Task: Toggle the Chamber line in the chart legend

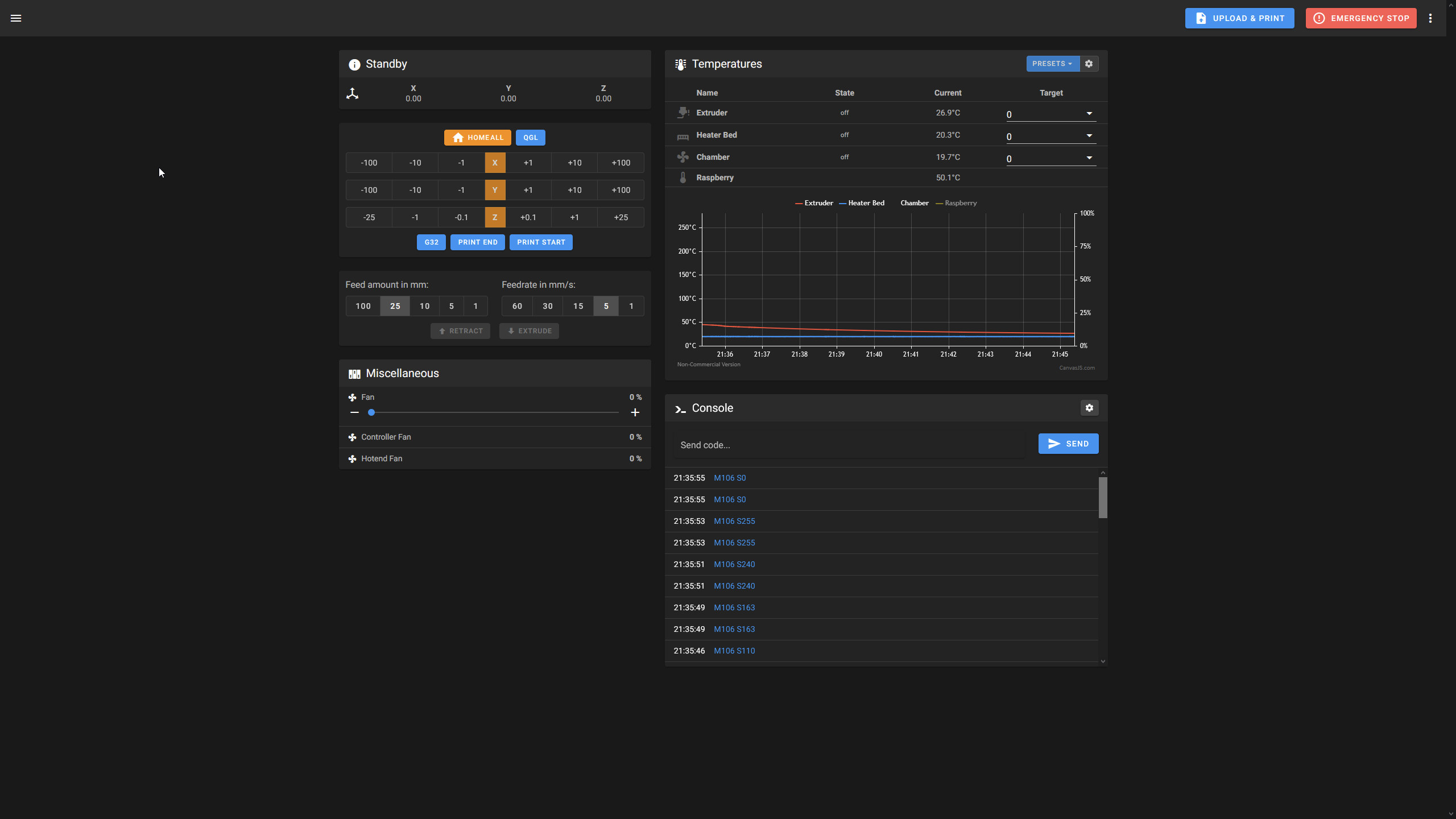Action: pos(913,202)
